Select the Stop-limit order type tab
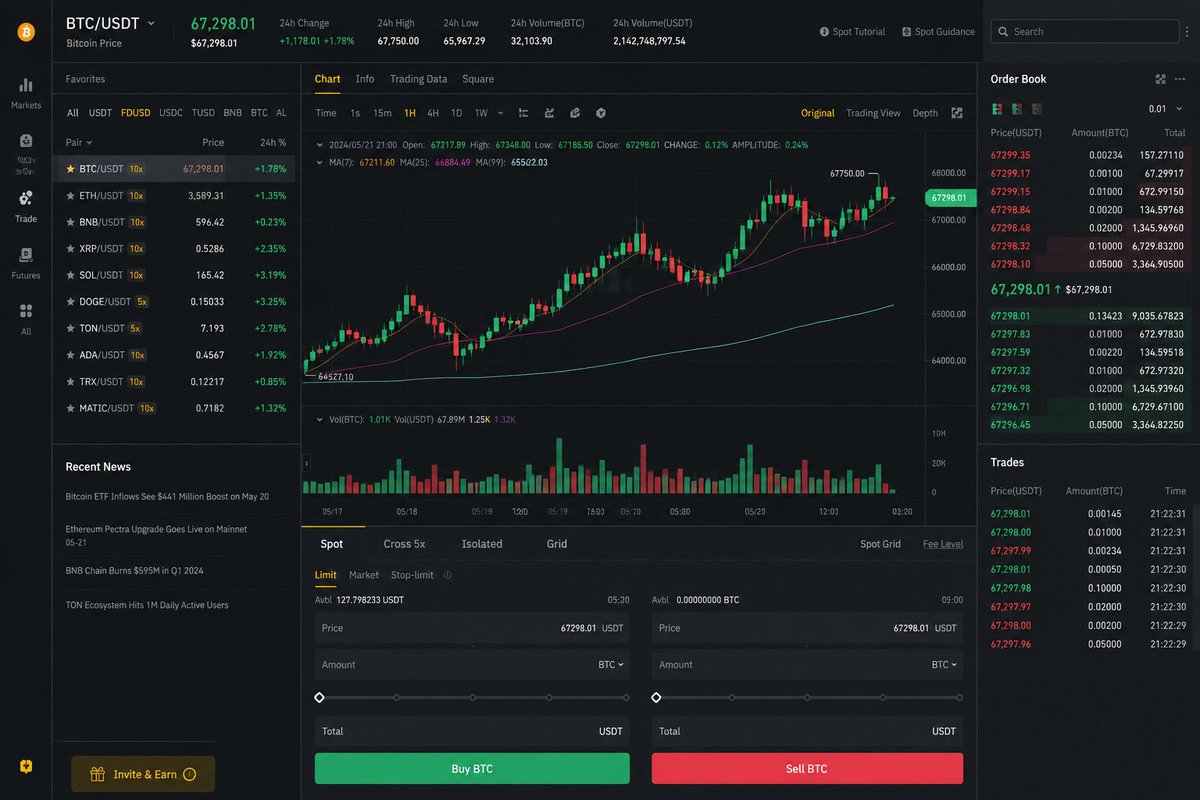The width and height of the screenshot is (1200, 800). pos(412,575)
